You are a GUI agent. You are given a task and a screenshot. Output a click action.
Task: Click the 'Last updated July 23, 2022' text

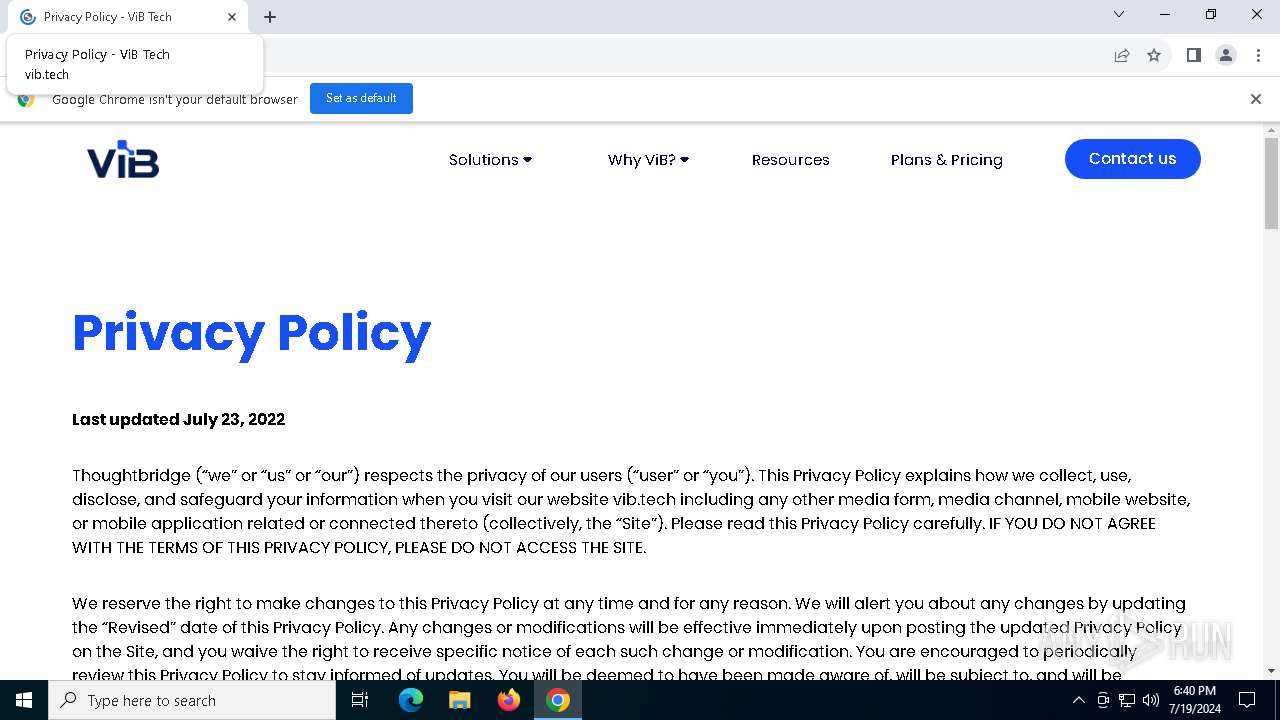(178, 420)
